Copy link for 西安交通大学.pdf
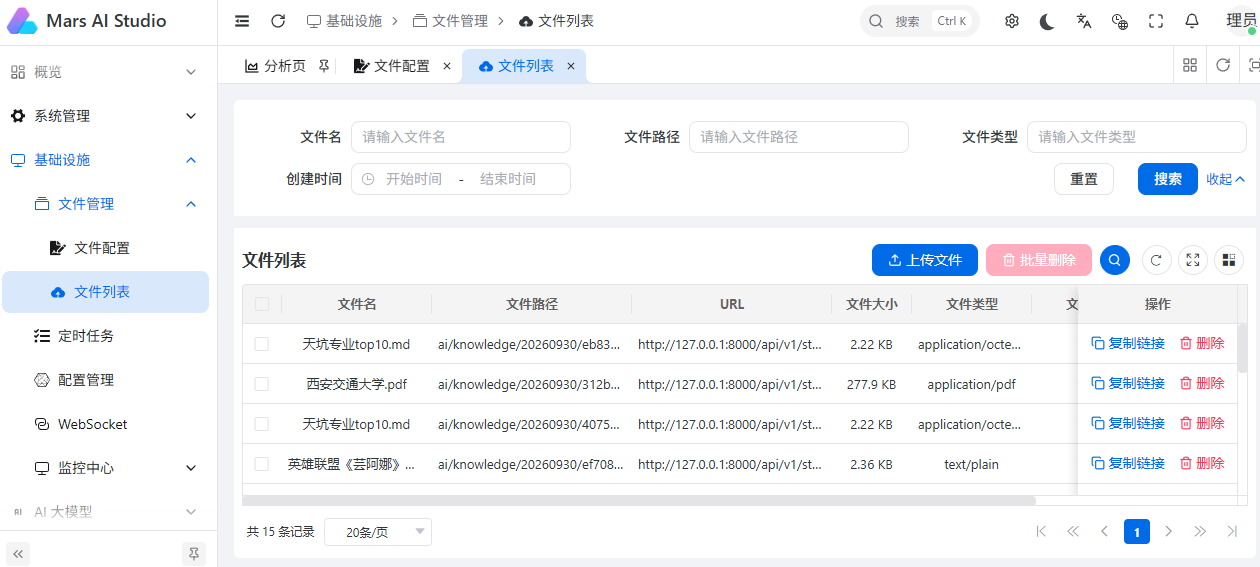 click(x=1128, y=383)
